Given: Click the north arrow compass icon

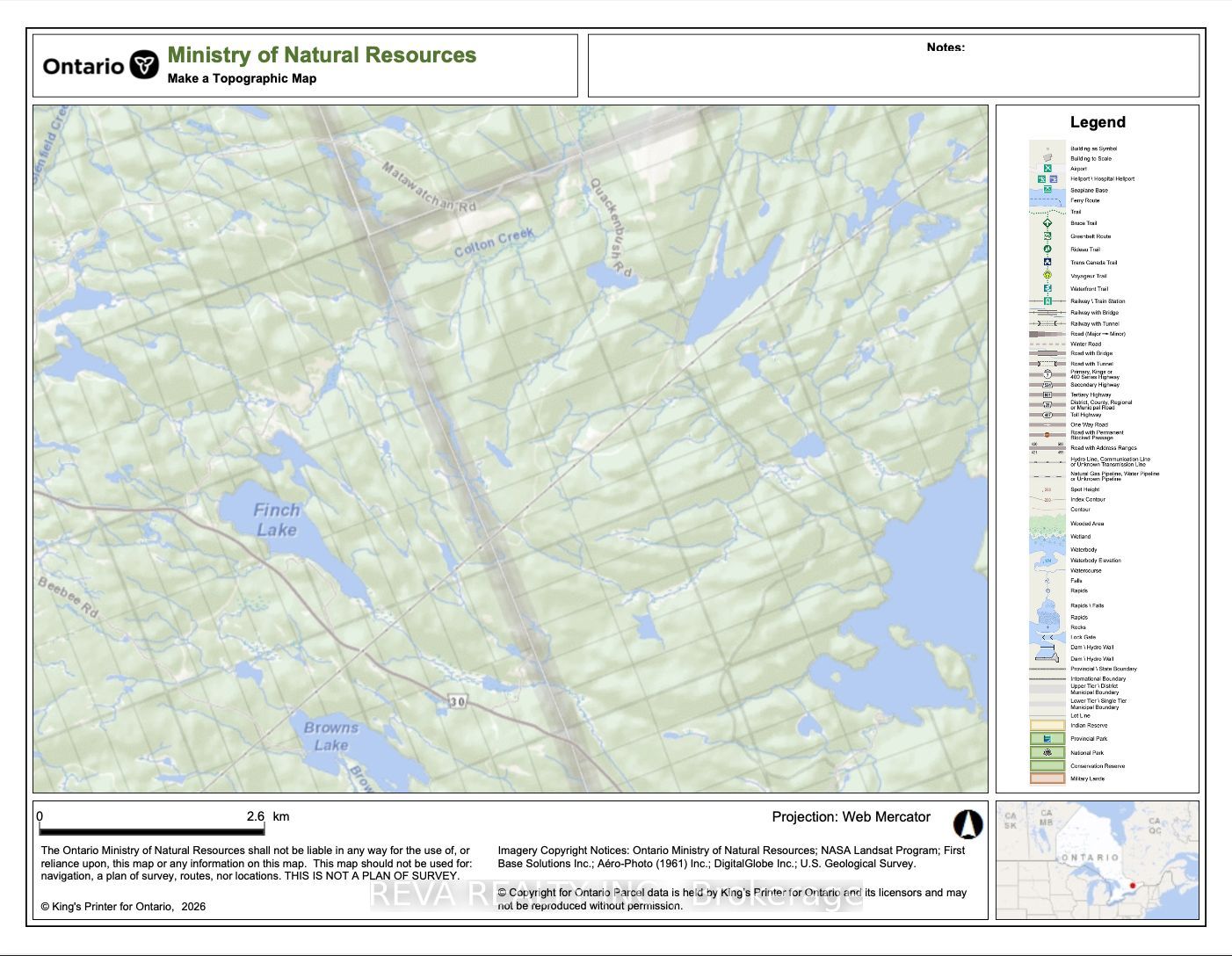Looking at the screenshot, I should (x=967, y=824).
